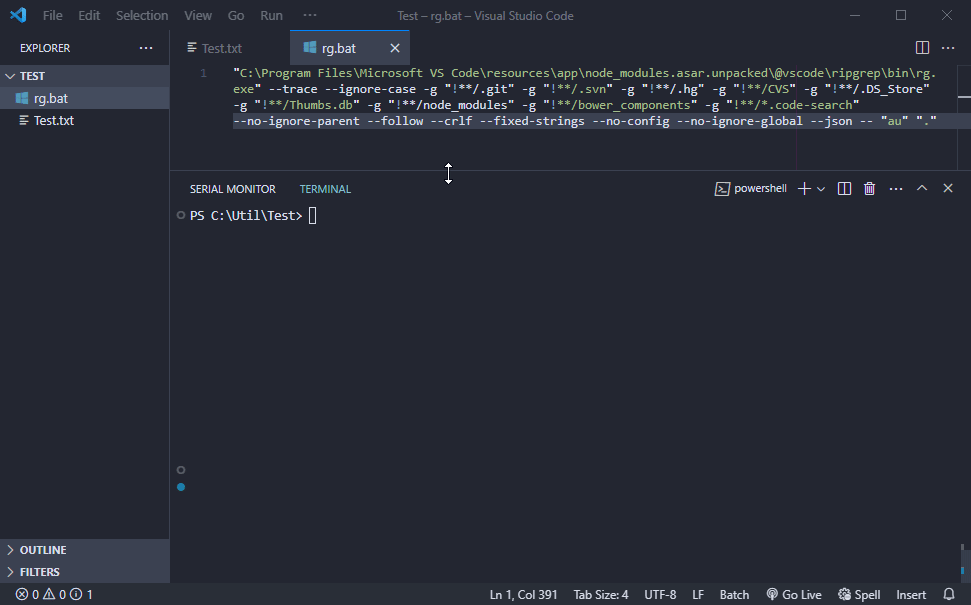The width and height of the screenshot is (971, 605).
Task: Change the LF line ending setting
Action: tap(698, 594)
